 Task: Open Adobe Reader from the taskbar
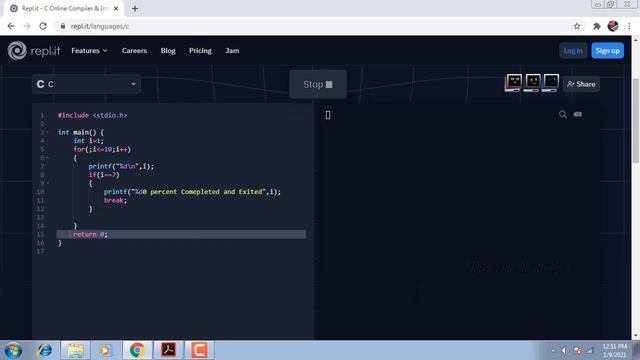[168, 350]
